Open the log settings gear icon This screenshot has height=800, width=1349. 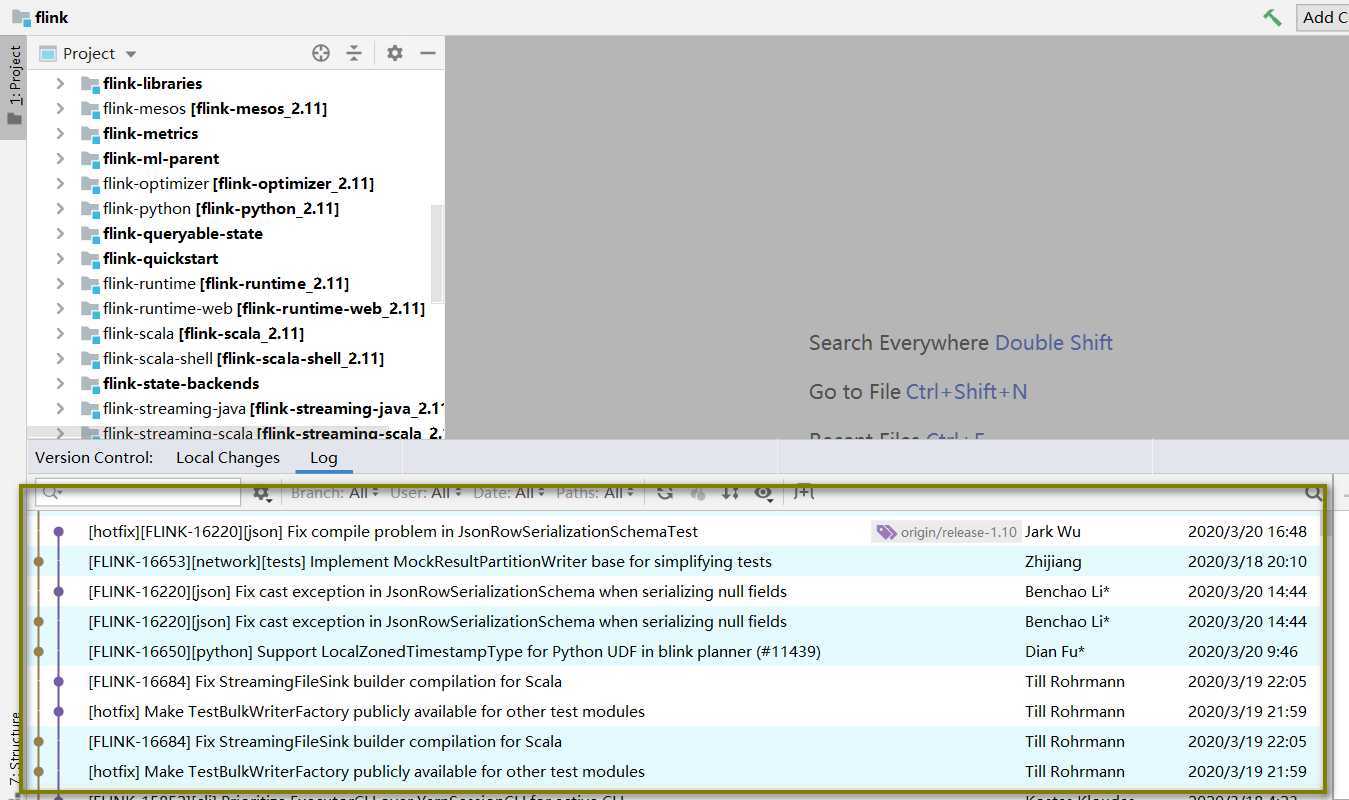click(262, 493)
